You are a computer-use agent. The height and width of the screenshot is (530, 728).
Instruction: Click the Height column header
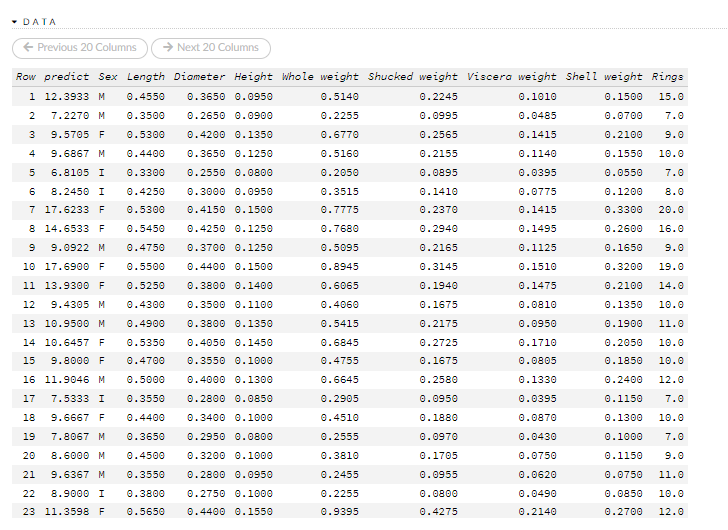click(x=254, y=77)
